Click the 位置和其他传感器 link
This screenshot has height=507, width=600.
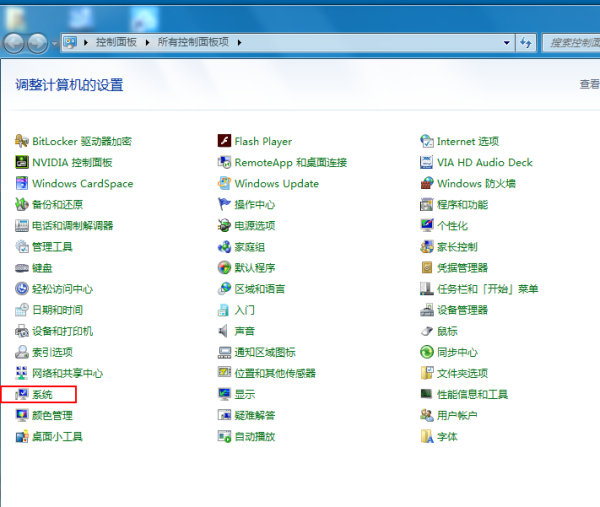coord(275,373)
